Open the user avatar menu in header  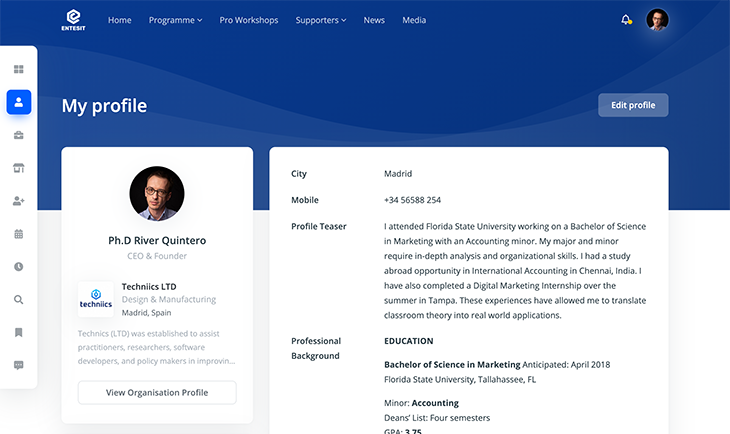657,20
